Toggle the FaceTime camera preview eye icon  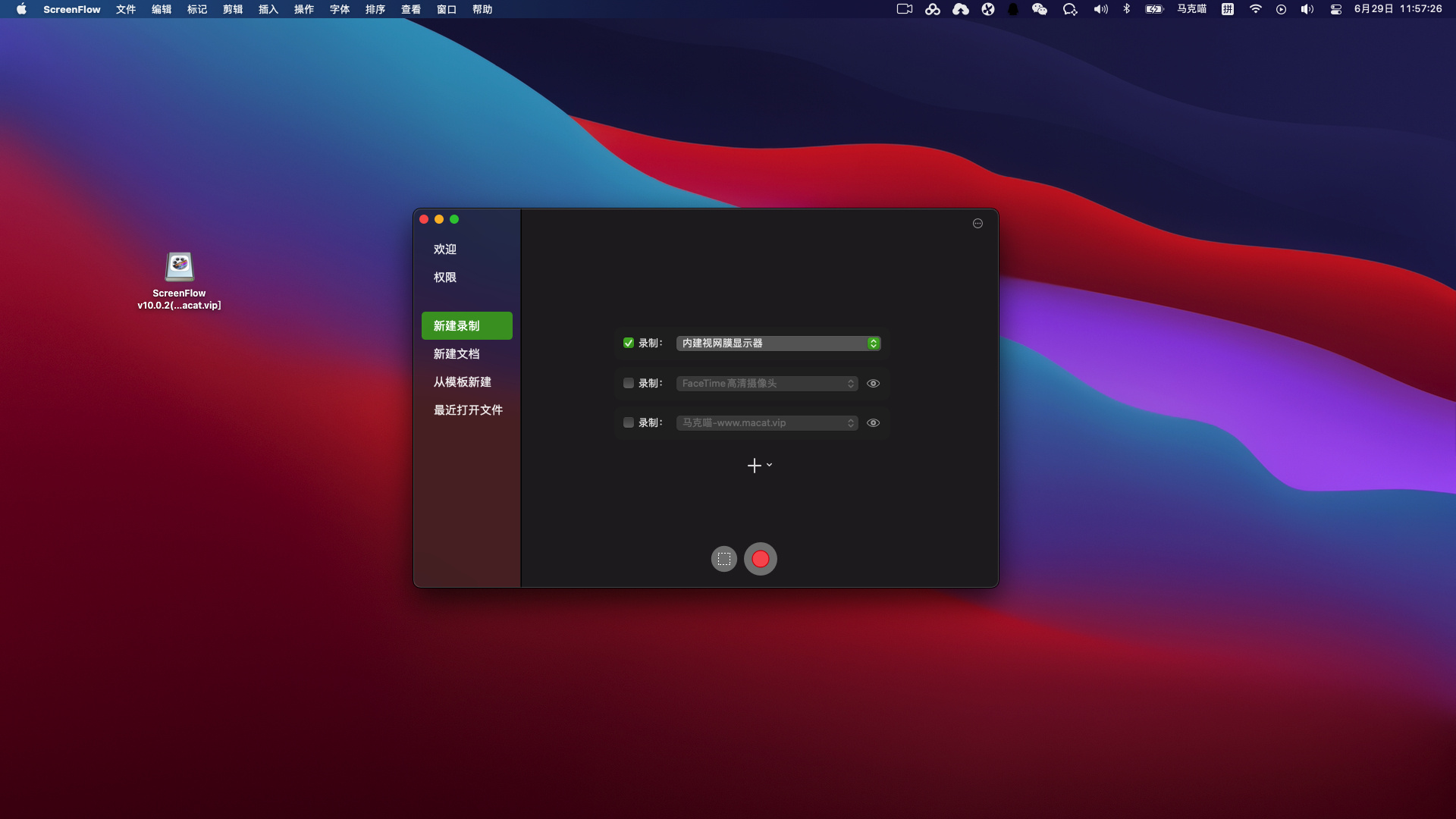point(874,384)
